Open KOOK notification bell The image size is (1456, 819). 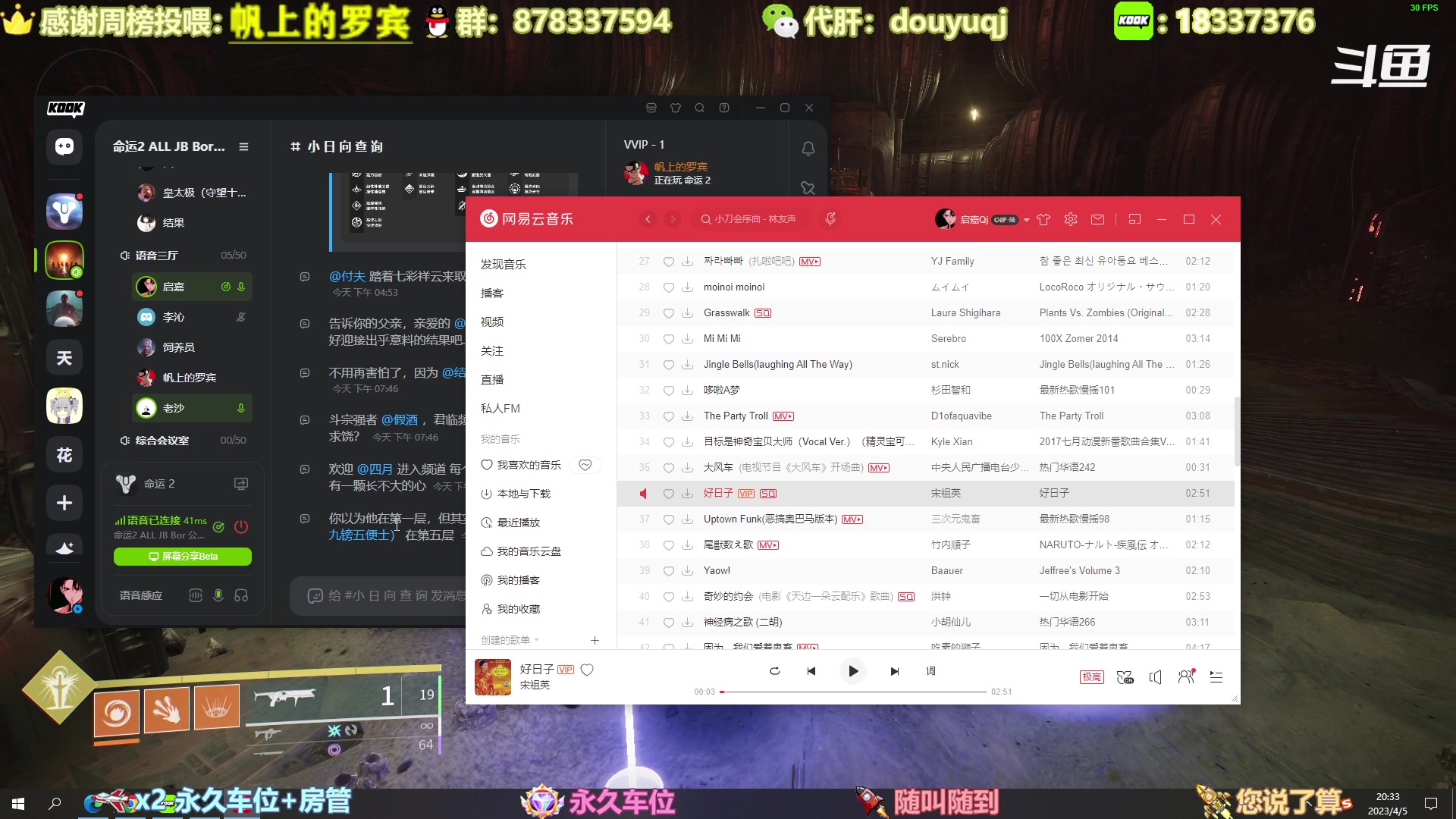[808, 149]
